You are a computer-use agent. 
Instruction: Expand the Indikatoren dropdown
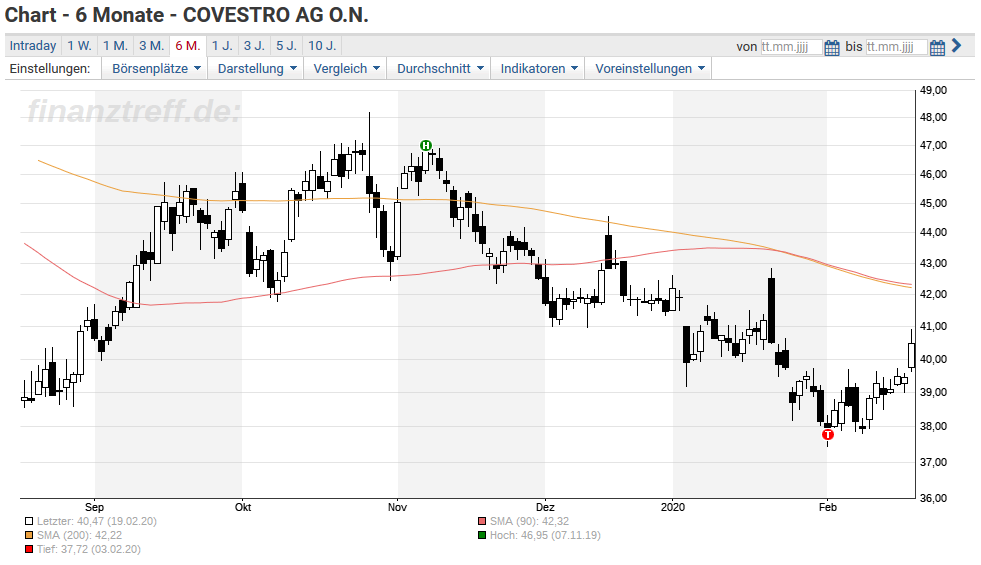[538, 69]
